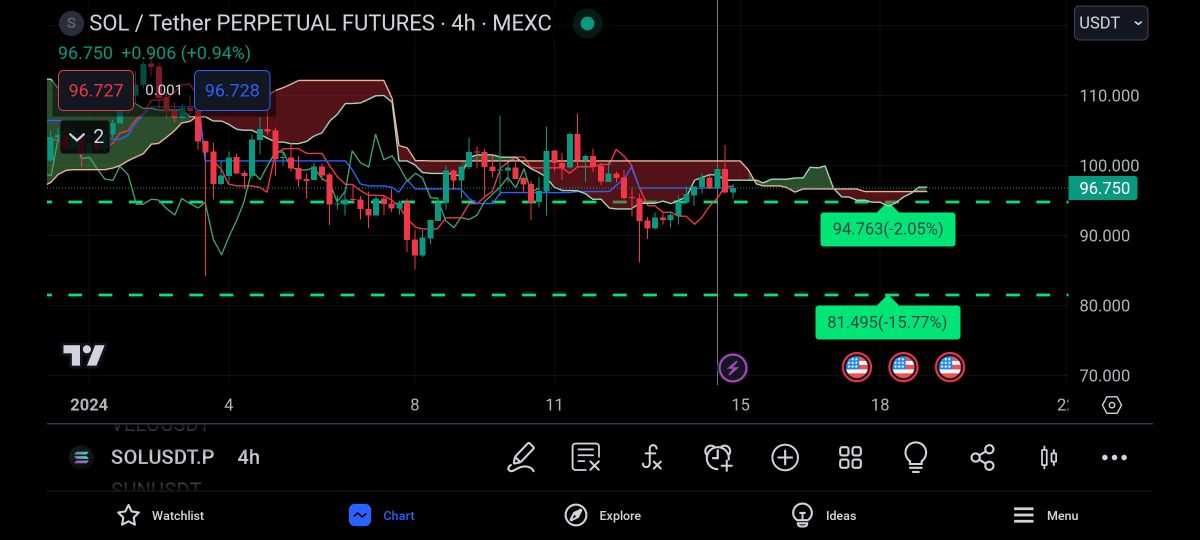
Task: Expand the collapsed indicators legend chevron
Action: tap(85, 137)
